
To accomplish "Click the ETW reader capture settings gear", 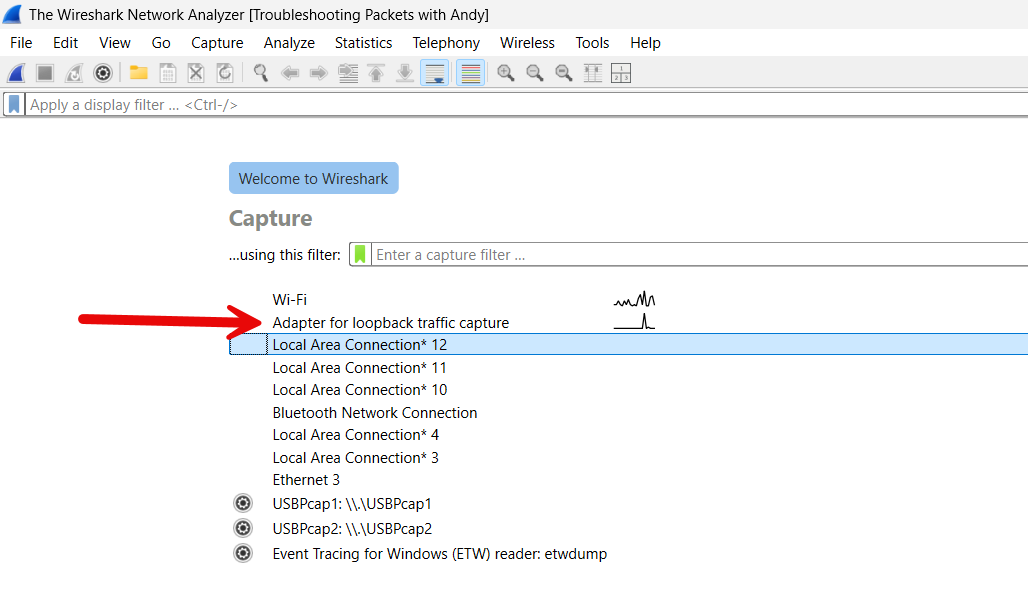I will (x=243, y=552).
